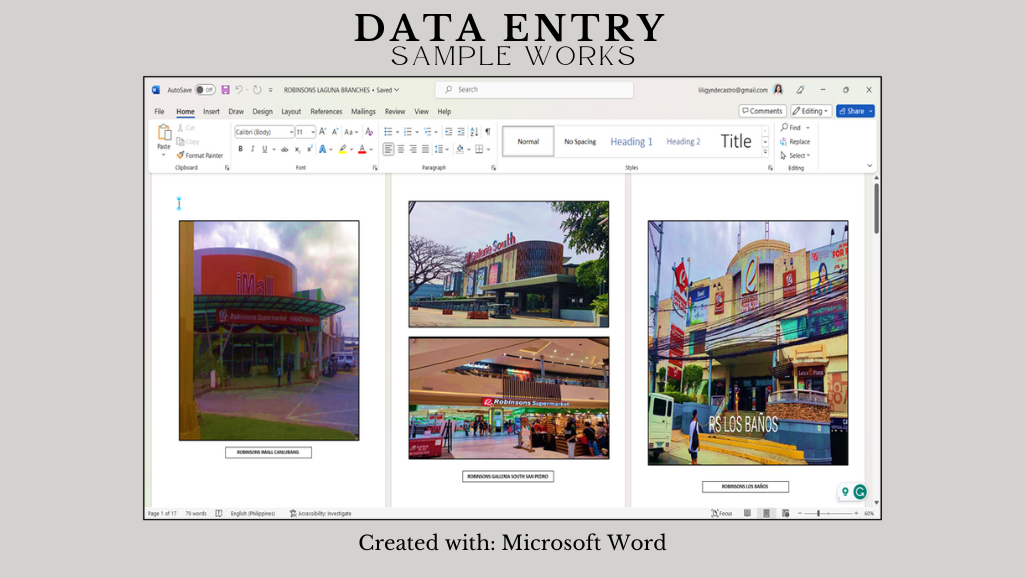The width and height of the screenshot is (1025, 578).
Task: Click Replace in the Editing group
Action: tap(795, 142)
